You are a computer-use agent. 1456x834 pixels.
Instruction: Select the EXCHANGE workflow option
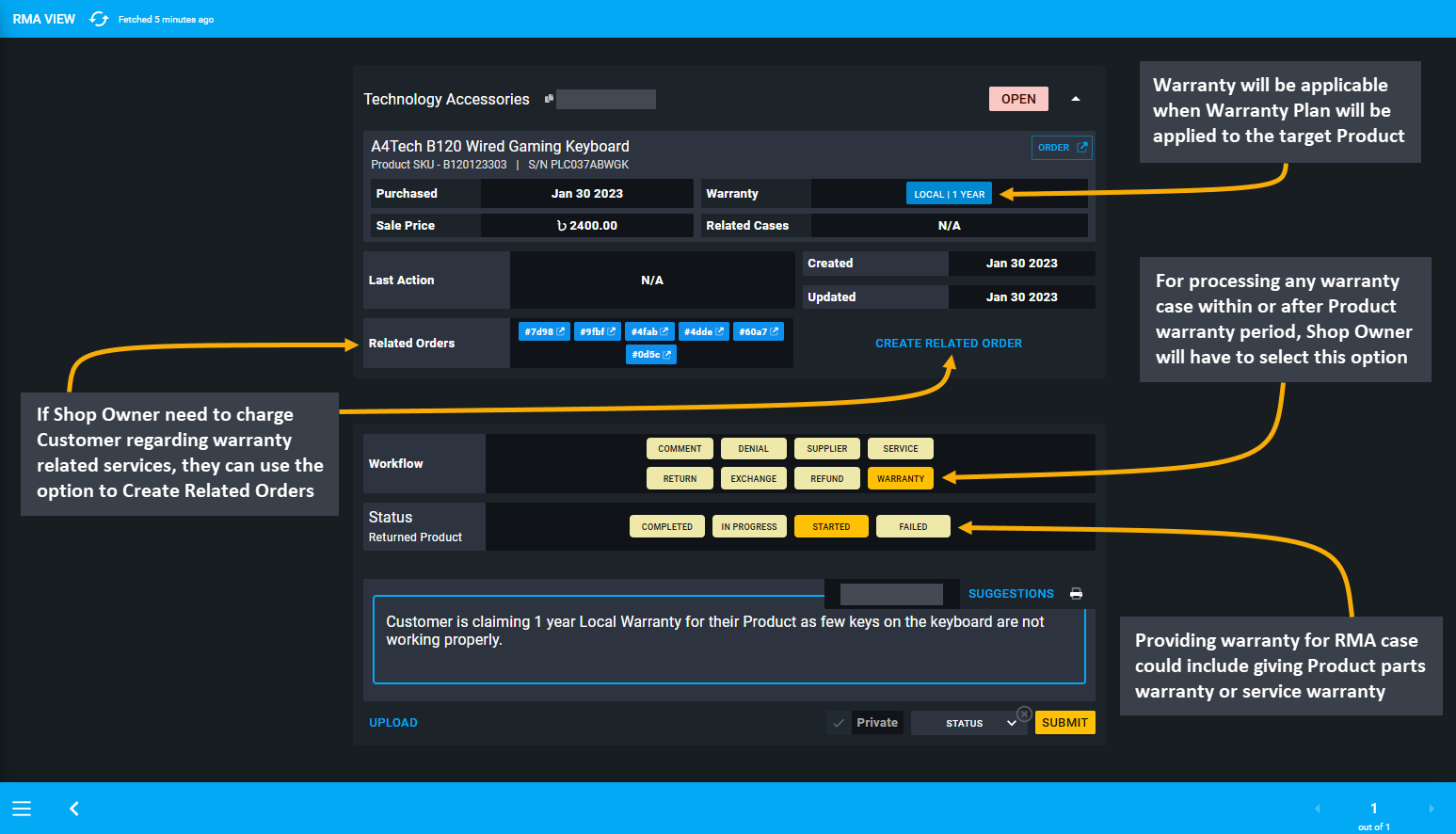pos(753,479)
